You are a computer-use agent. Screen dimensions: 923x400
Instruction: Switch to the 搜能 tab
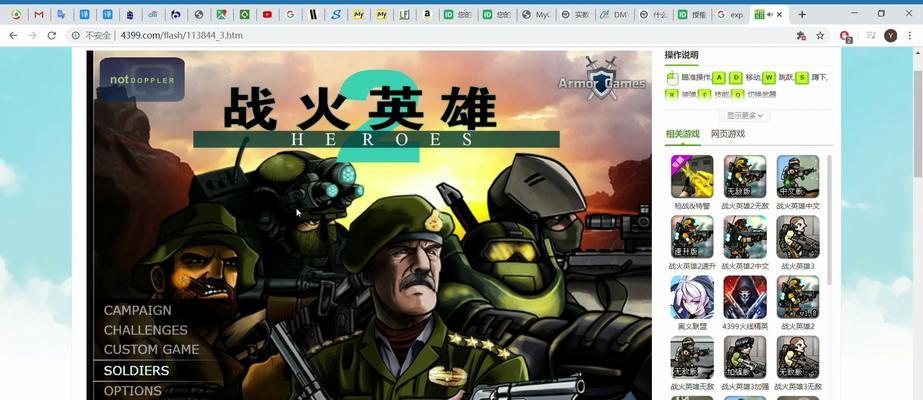pos(691,15)
